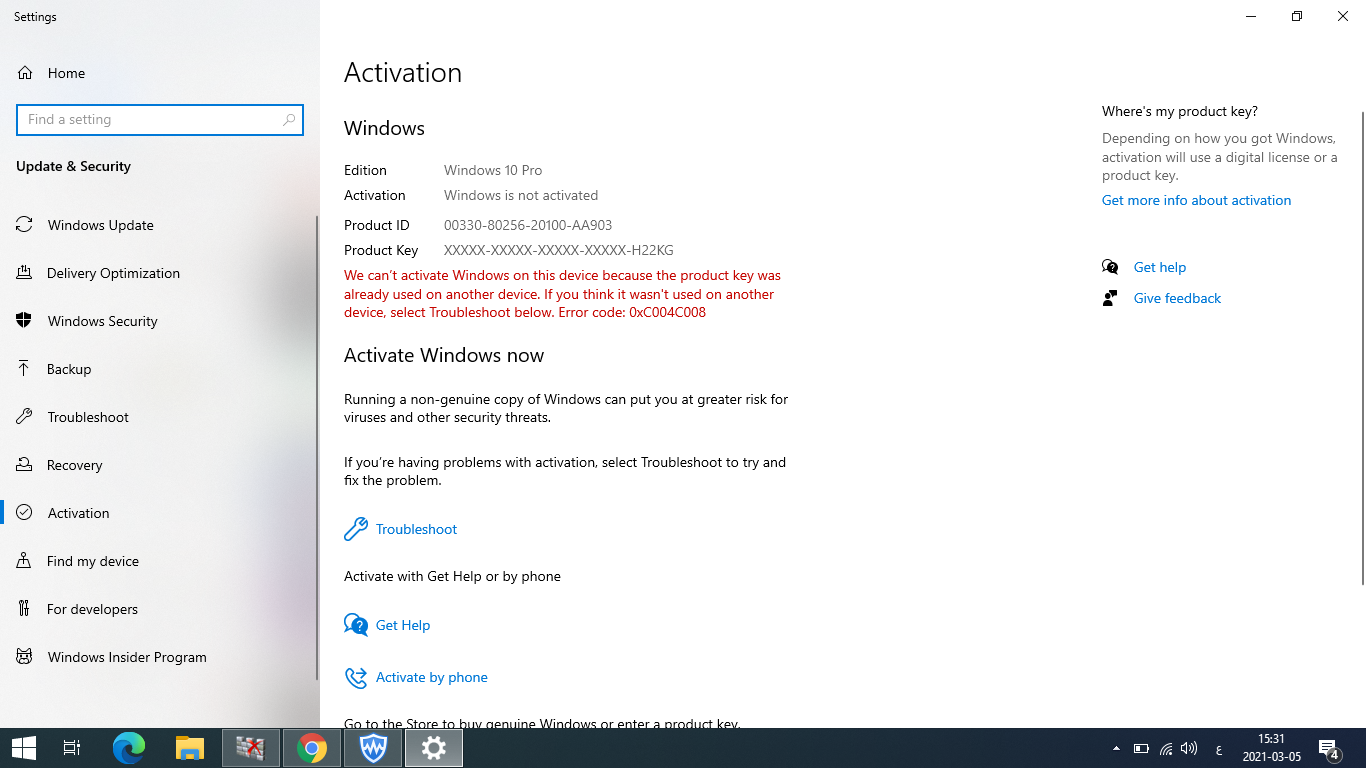Click 'Where's my product key?' heading
This screenshot has height=768, width=1366.
pos(1180,111)
